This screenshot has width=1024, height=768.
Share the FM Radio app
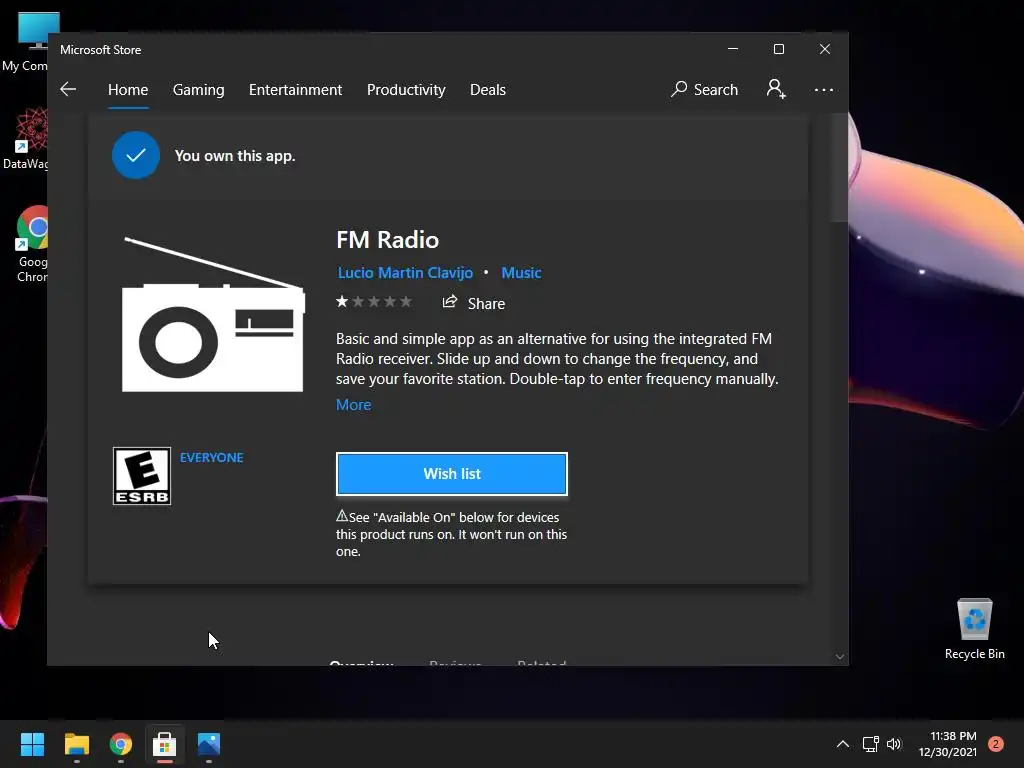[474, 303]
